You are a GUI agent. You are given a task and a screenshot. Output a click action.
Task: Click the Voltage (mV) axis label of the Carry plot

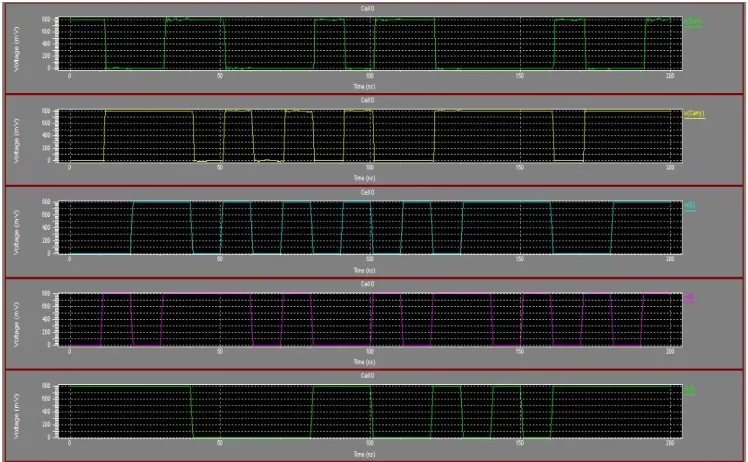[x=17, y=141]
